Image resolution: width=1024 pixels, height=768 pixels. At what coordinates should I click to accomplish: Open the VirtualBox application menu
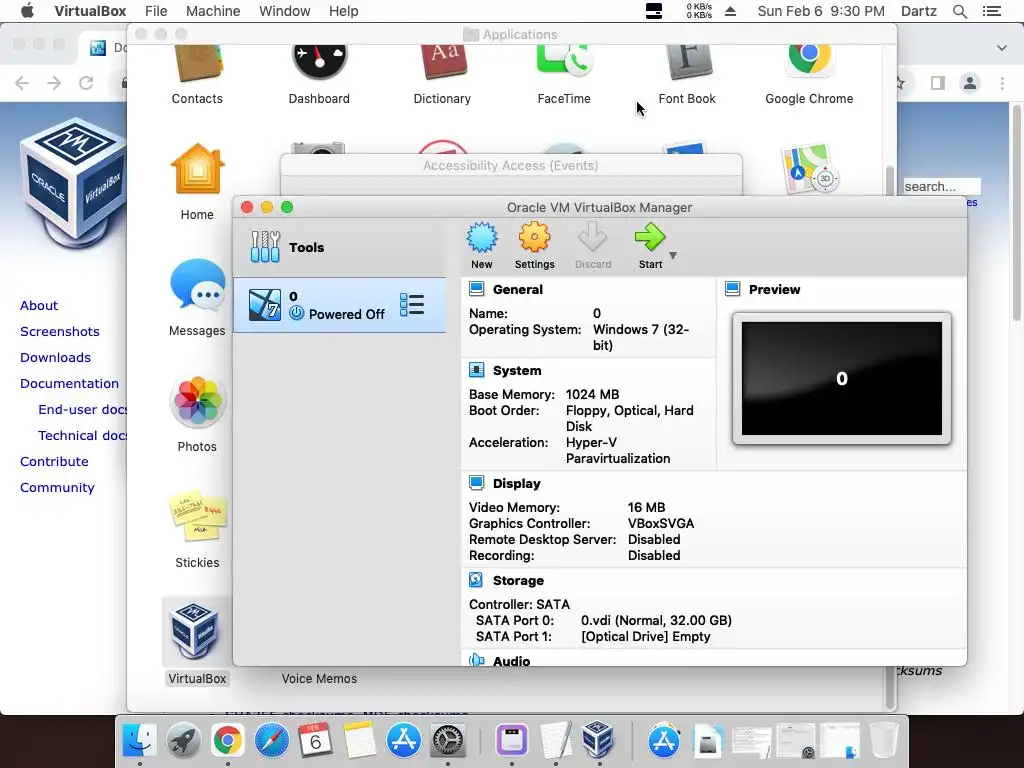90,11
